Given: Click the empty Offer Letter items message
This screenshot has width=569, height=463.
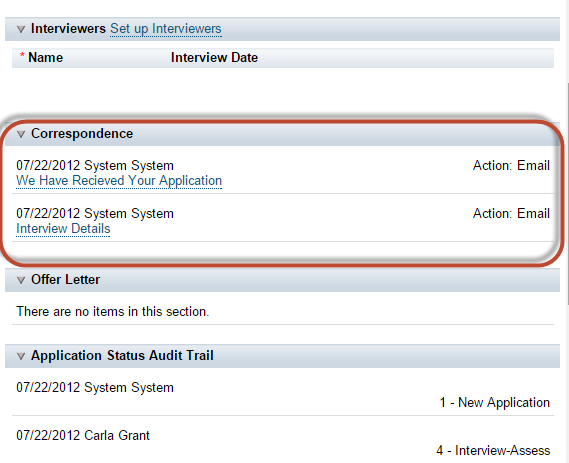Looking at the screenshot, I should pos(113,312).
